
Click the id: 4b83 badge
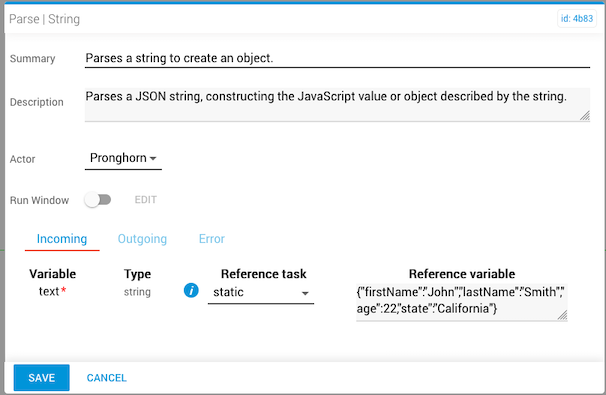(577, 19)
